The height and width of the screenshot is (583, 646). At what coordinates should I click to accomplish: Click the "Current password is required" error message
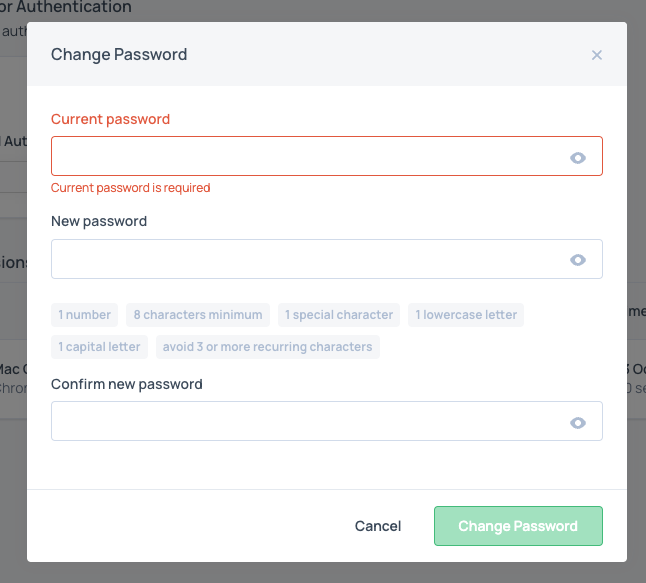click(131, 188)
